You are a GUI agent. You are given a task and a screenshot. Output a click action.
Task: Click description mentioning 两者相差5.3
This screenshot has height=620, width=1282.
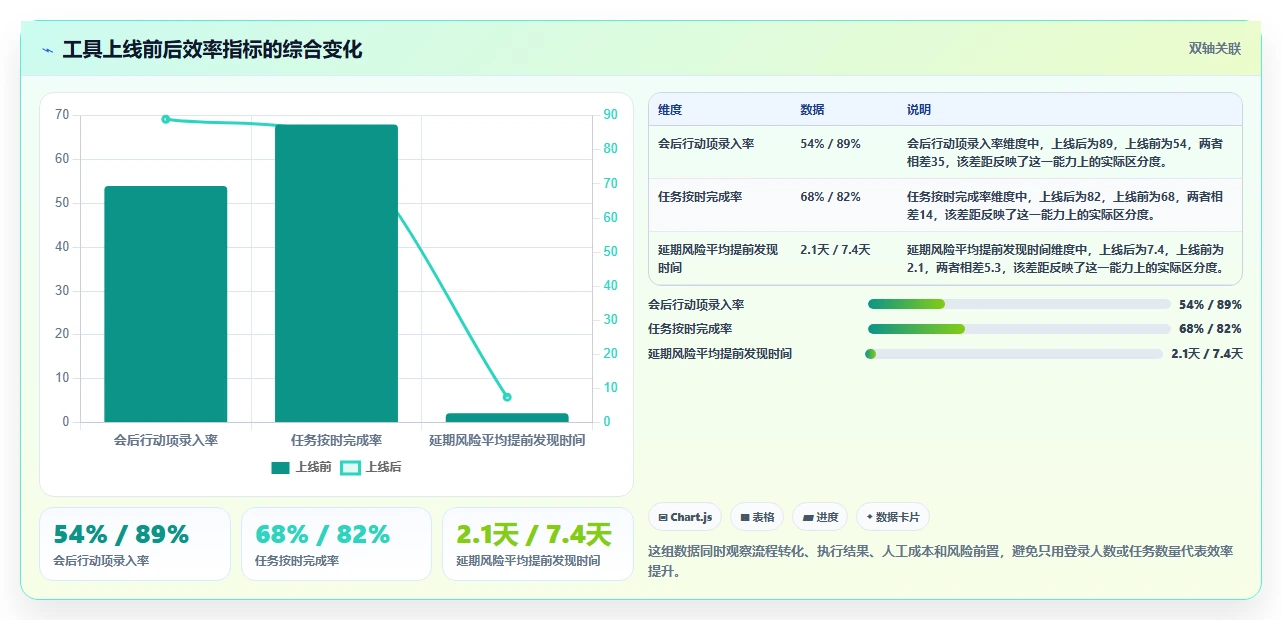tap(1065, 259)
